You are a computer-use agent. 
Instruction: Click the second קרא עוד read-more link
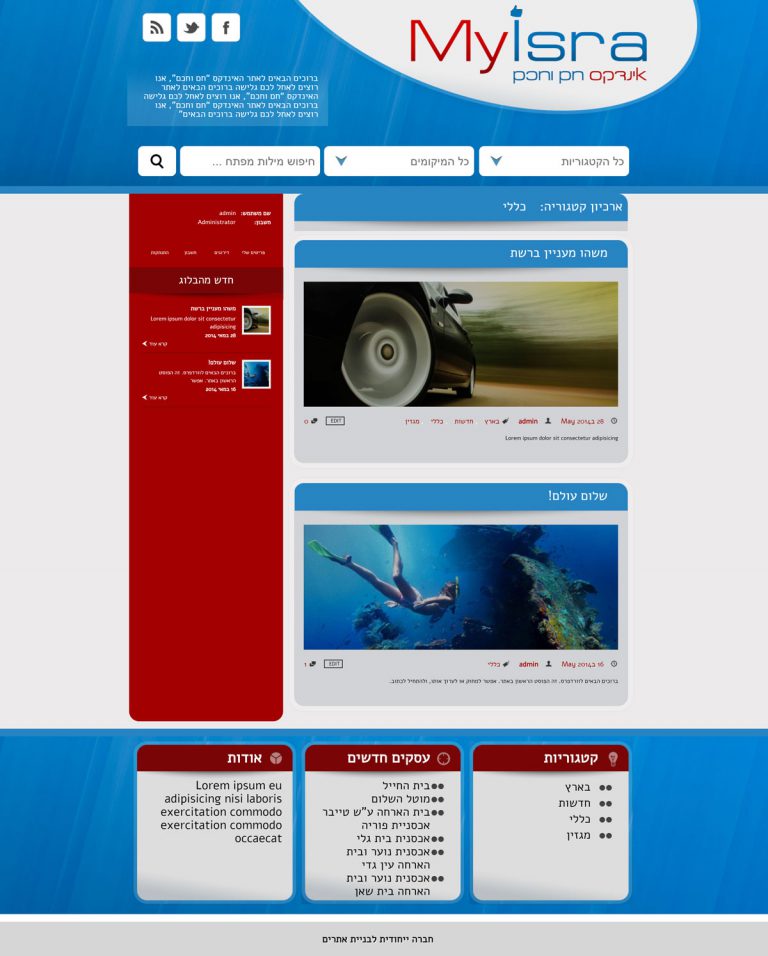158,398
